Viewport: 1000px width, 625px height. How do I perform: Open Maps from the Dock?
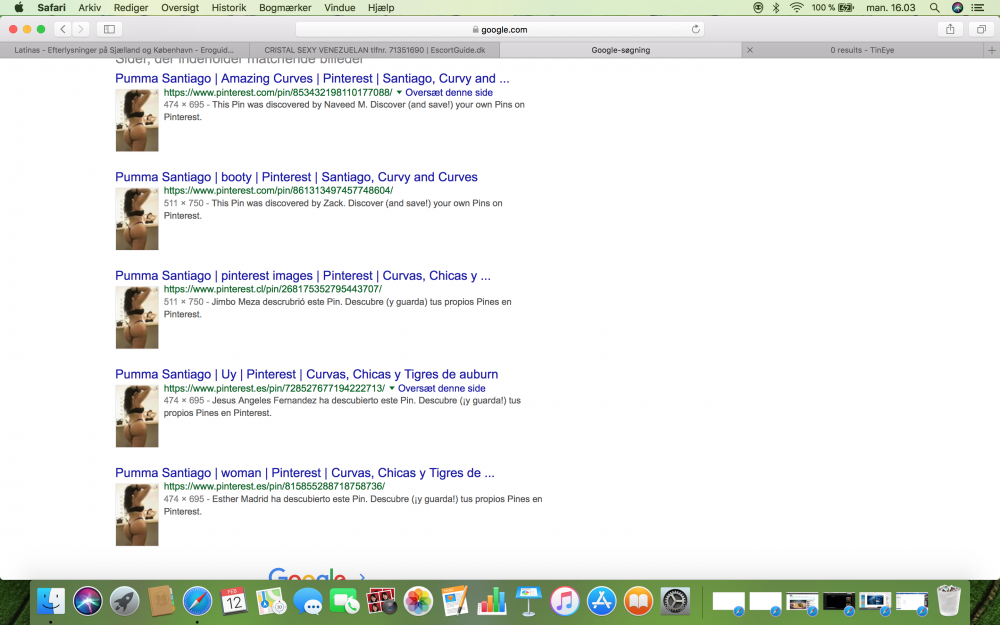click(x=271, y=601)
